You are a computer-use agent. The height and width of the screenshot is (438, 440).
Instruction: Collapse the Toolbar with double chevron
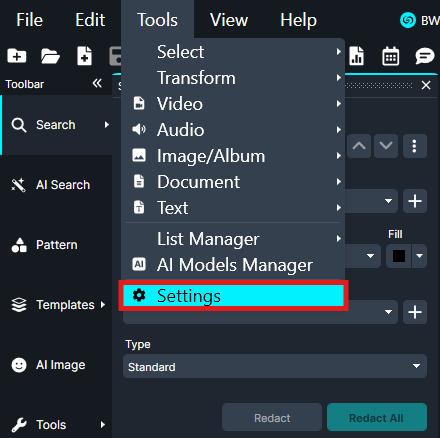(97, 83)
